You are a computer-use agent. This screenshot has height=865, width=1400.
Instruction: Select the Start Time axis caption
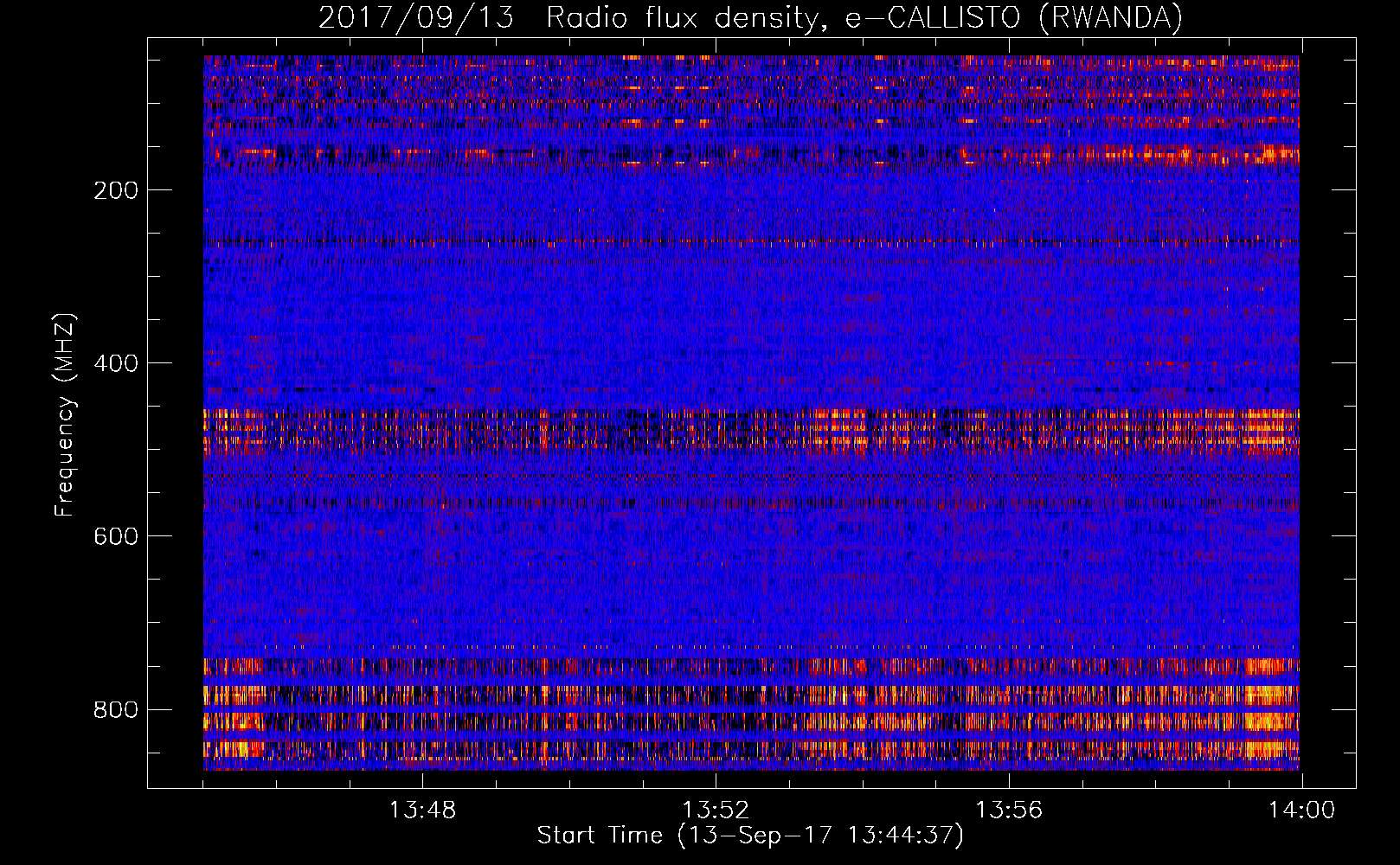750,836
